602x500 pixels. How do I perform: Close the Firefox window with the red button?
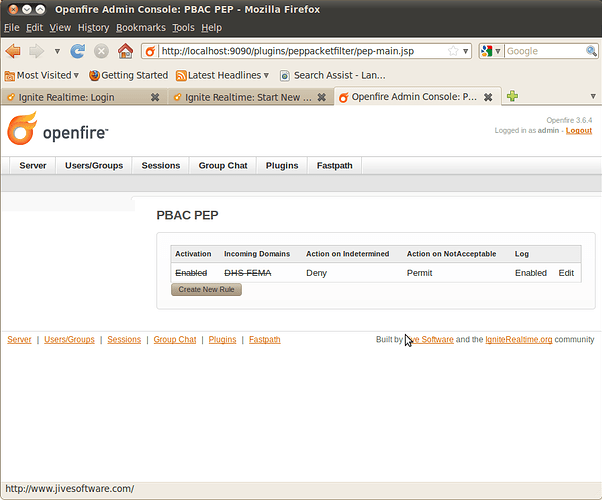pos(13,9)
